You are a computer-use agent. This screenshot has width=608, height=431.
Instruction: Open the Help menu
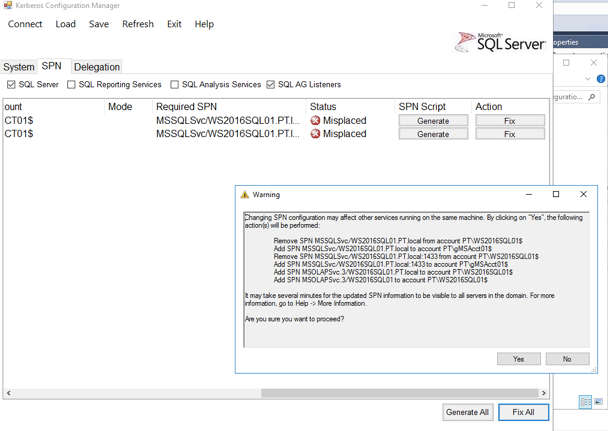point(204,24)
